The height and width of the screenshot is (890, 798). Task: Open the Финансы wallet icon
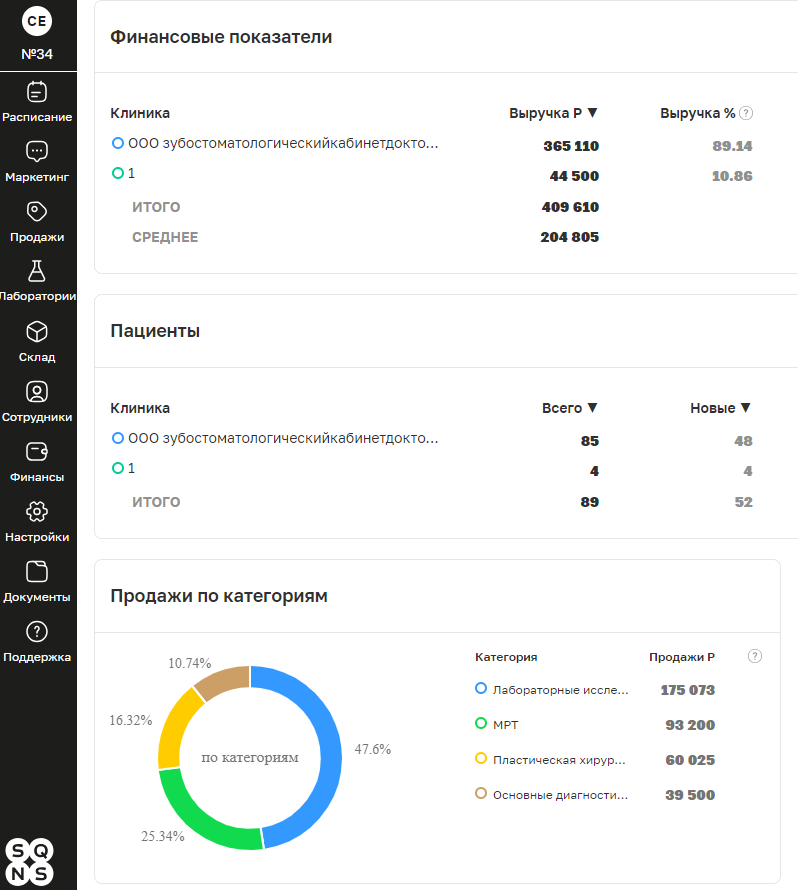coord(37,452)
